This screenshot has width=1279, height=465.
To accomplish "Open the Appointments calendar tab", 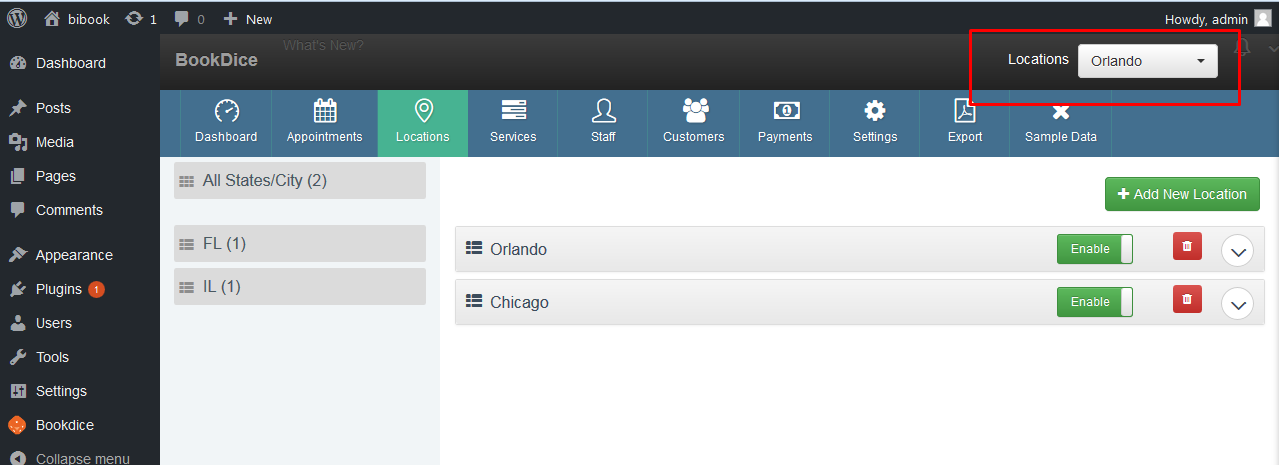I will (x=324, y=123).
